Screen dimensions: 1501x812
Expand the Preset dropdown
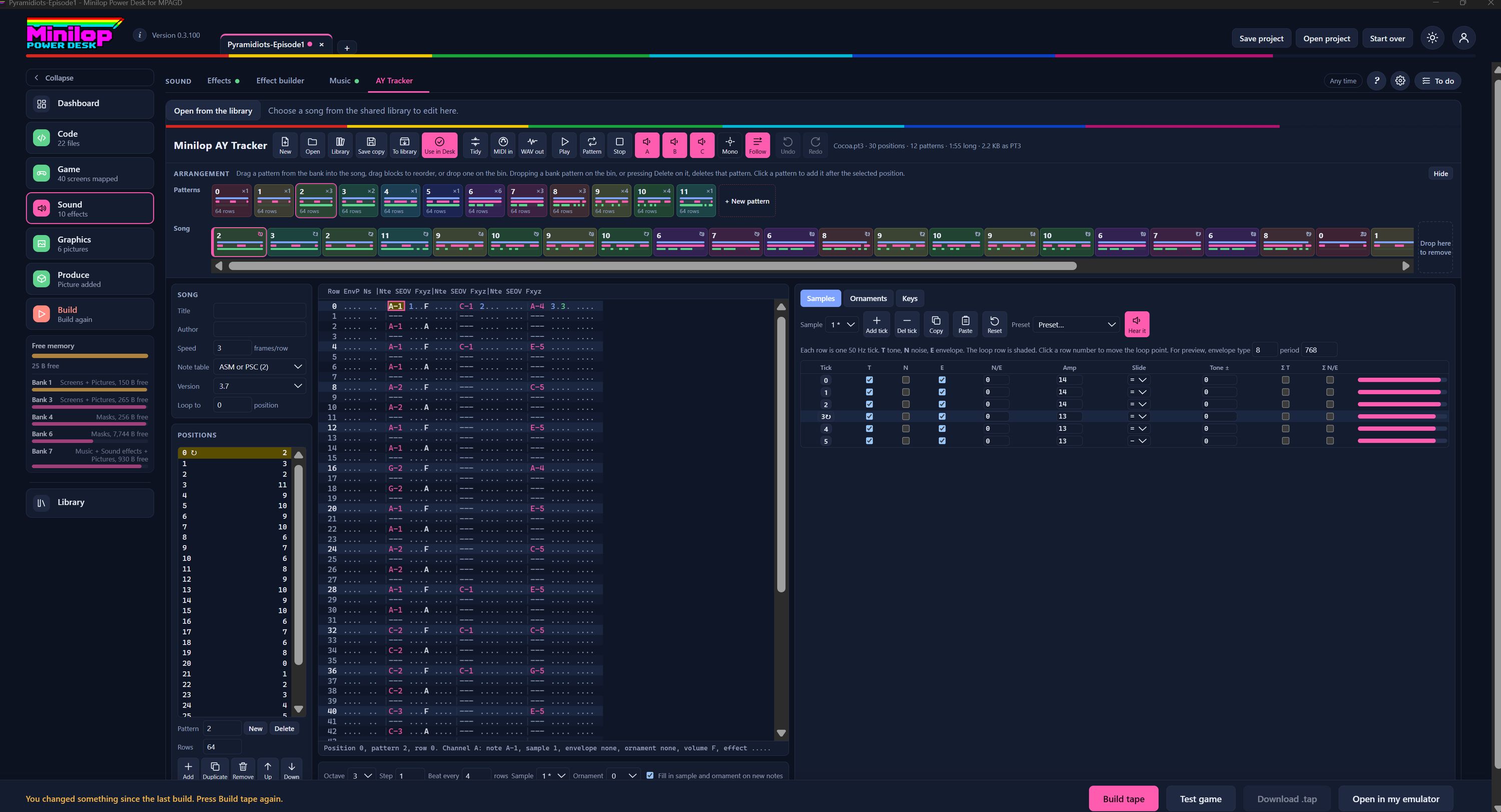(1076, 325)
